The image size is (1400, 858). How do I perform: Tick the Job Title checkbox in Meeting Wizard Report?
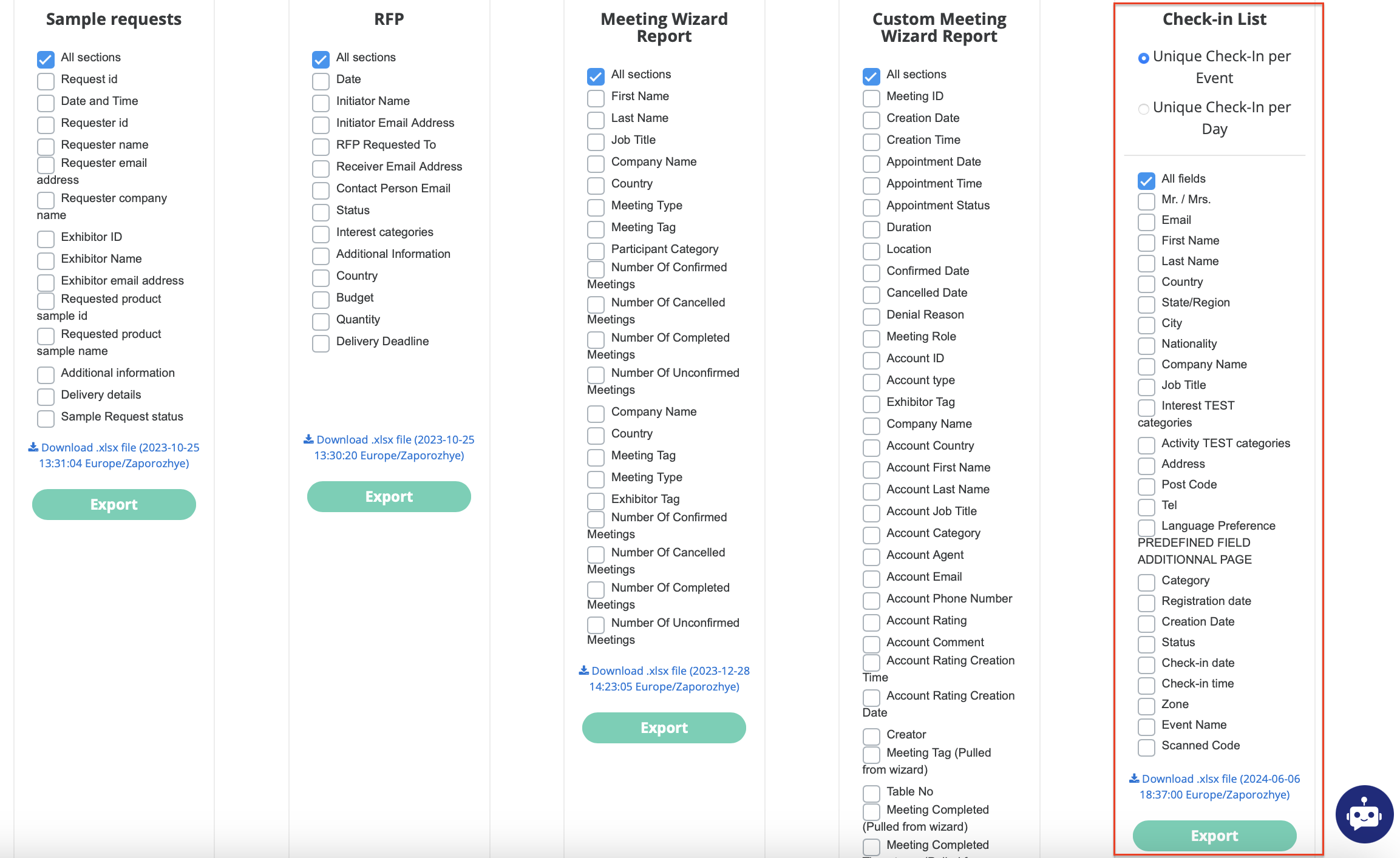(x=596, y=141)
